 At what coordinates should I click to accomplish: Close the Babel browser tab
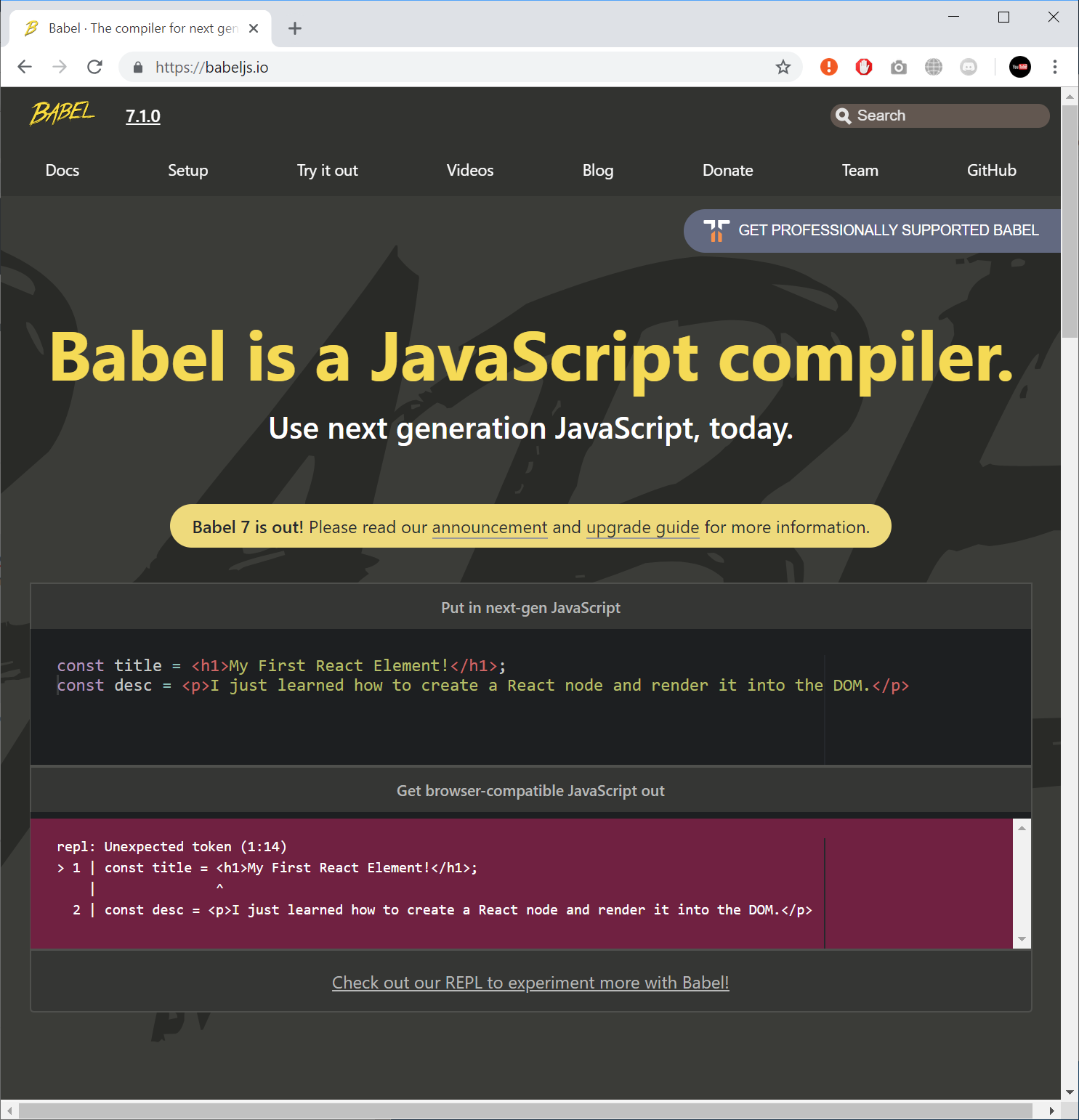[254, 28]
